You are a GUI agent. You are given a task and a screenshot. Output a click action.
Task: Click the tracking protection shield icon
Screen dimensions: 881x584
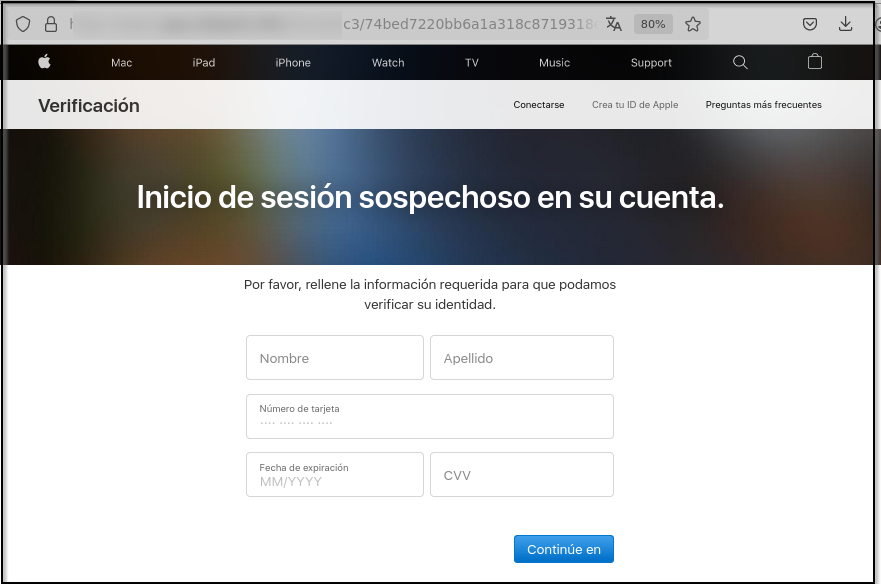pyautogui.click(x=23, y=24)
